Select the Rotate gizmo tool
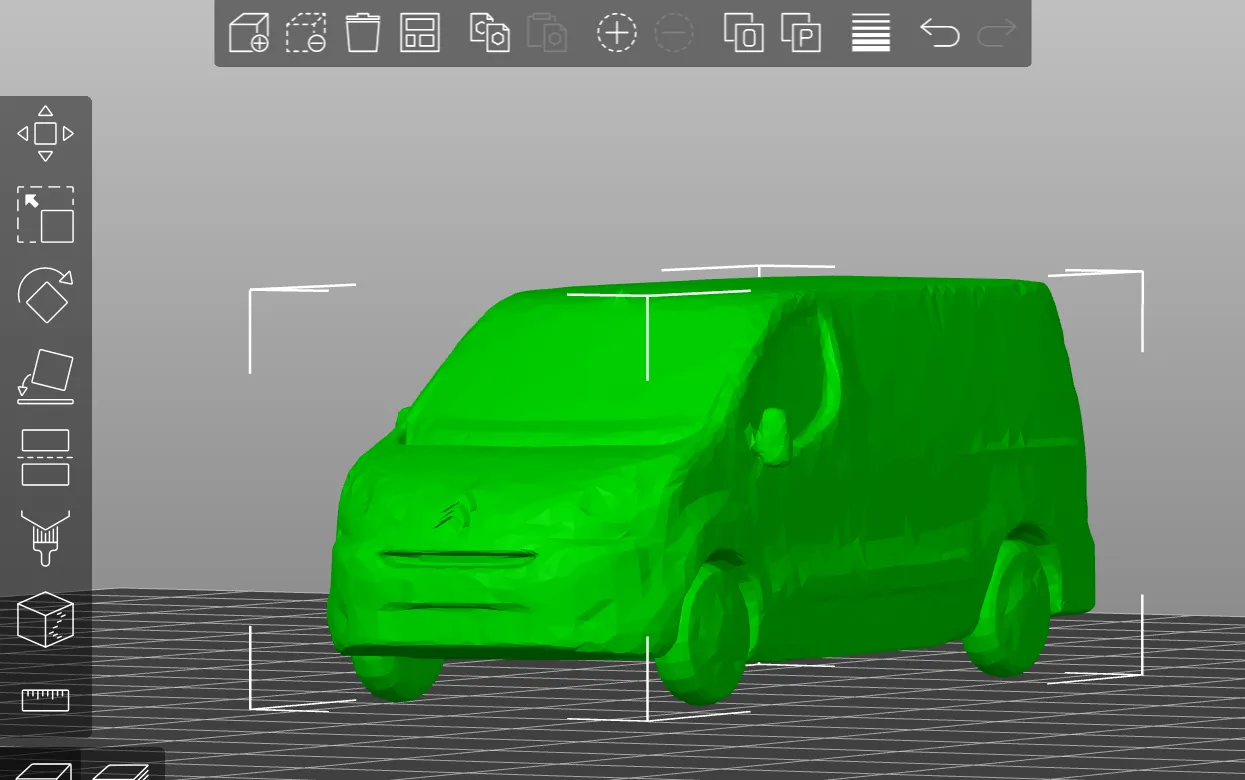1245x780 pixels. click(46, 295)
